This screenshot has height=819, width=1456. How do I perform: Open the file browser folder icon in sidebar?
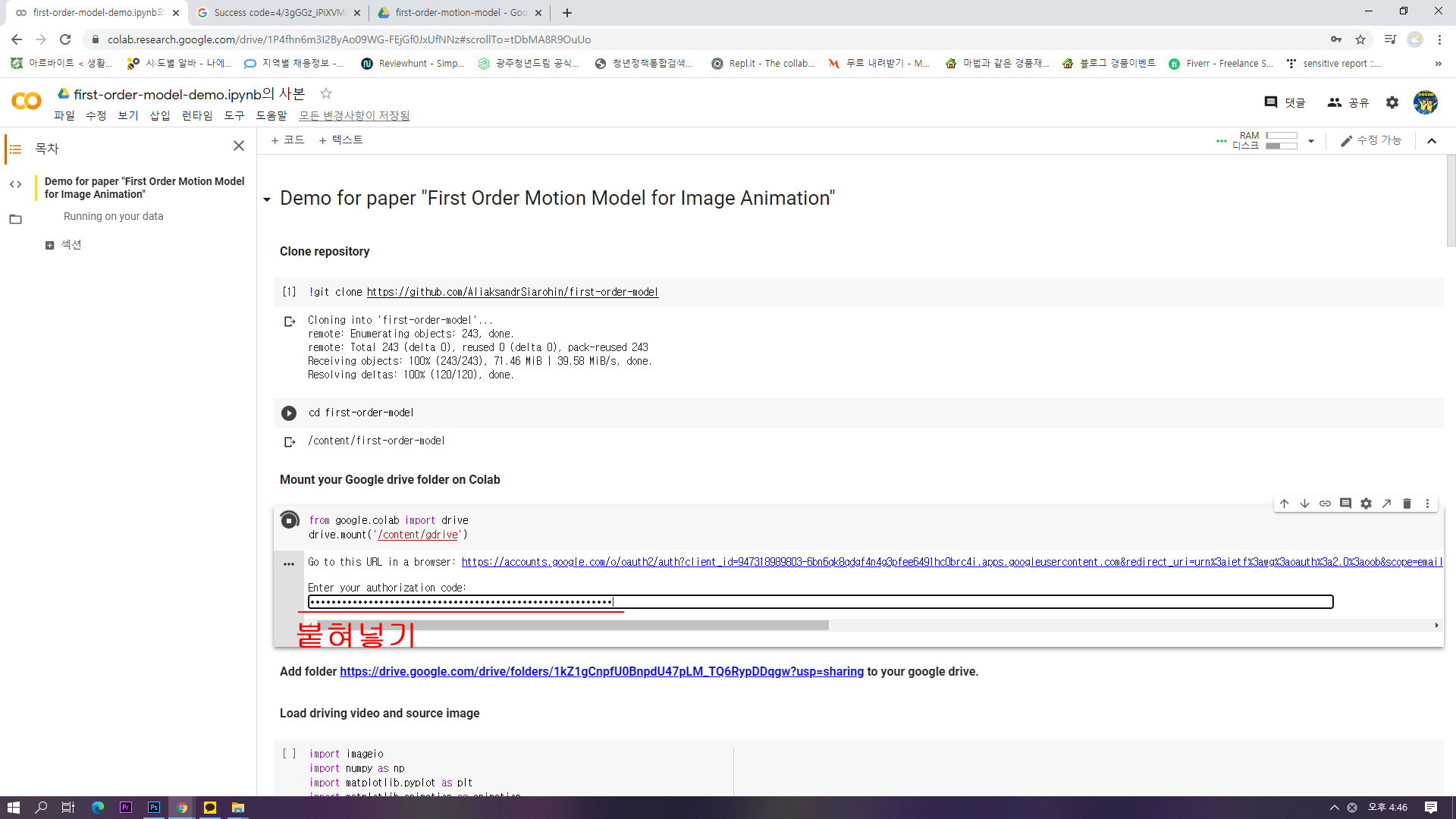[x=15, y=219]
